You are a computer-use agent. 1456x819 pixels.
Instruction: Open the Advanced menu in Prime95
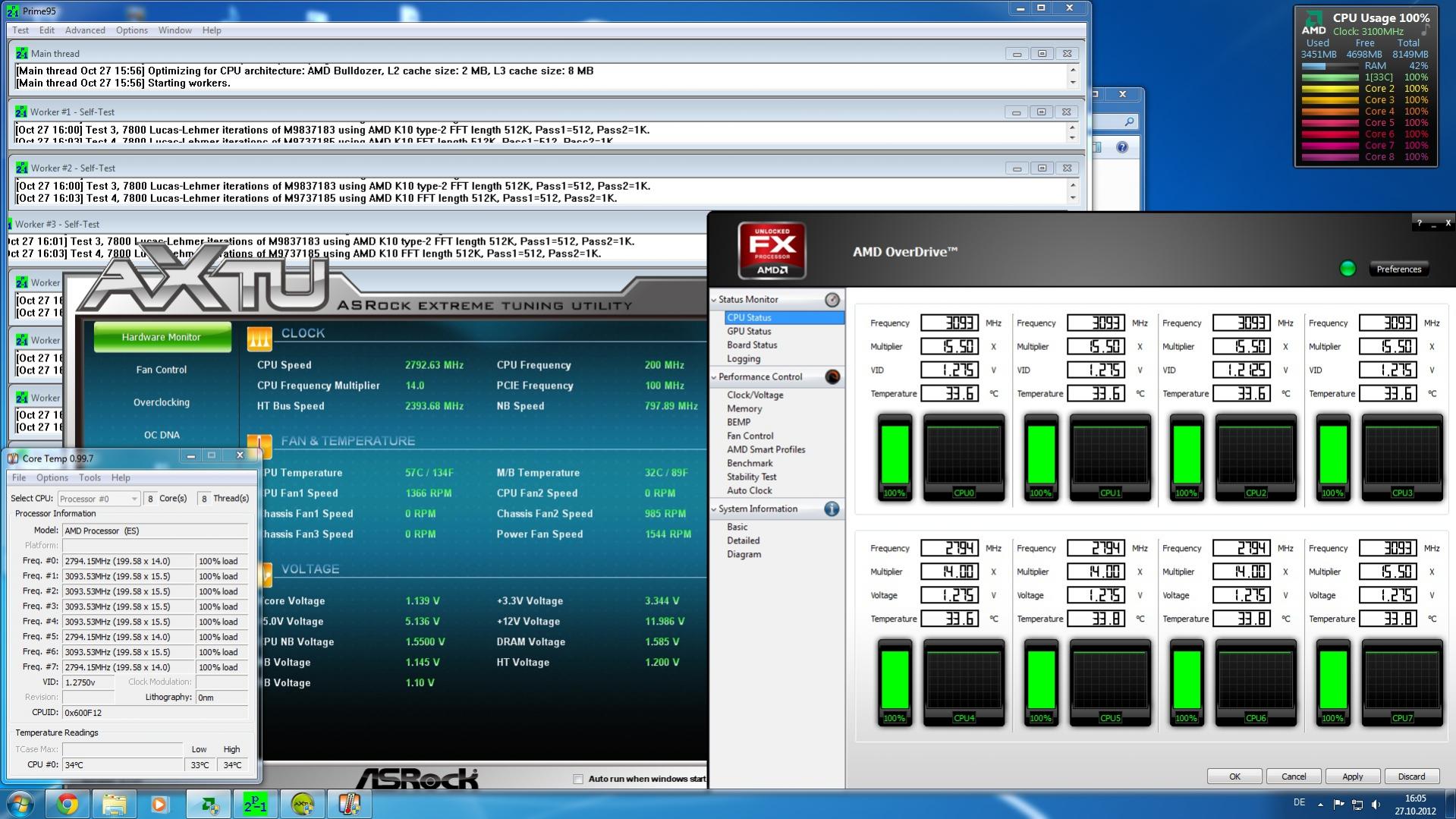point(85,30)
